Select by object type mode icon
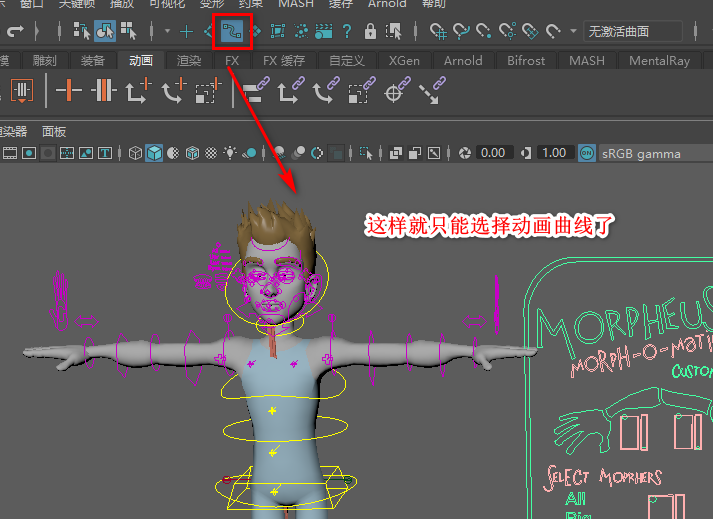The width and height of the screenshot is (713, 519). point(105,31)
